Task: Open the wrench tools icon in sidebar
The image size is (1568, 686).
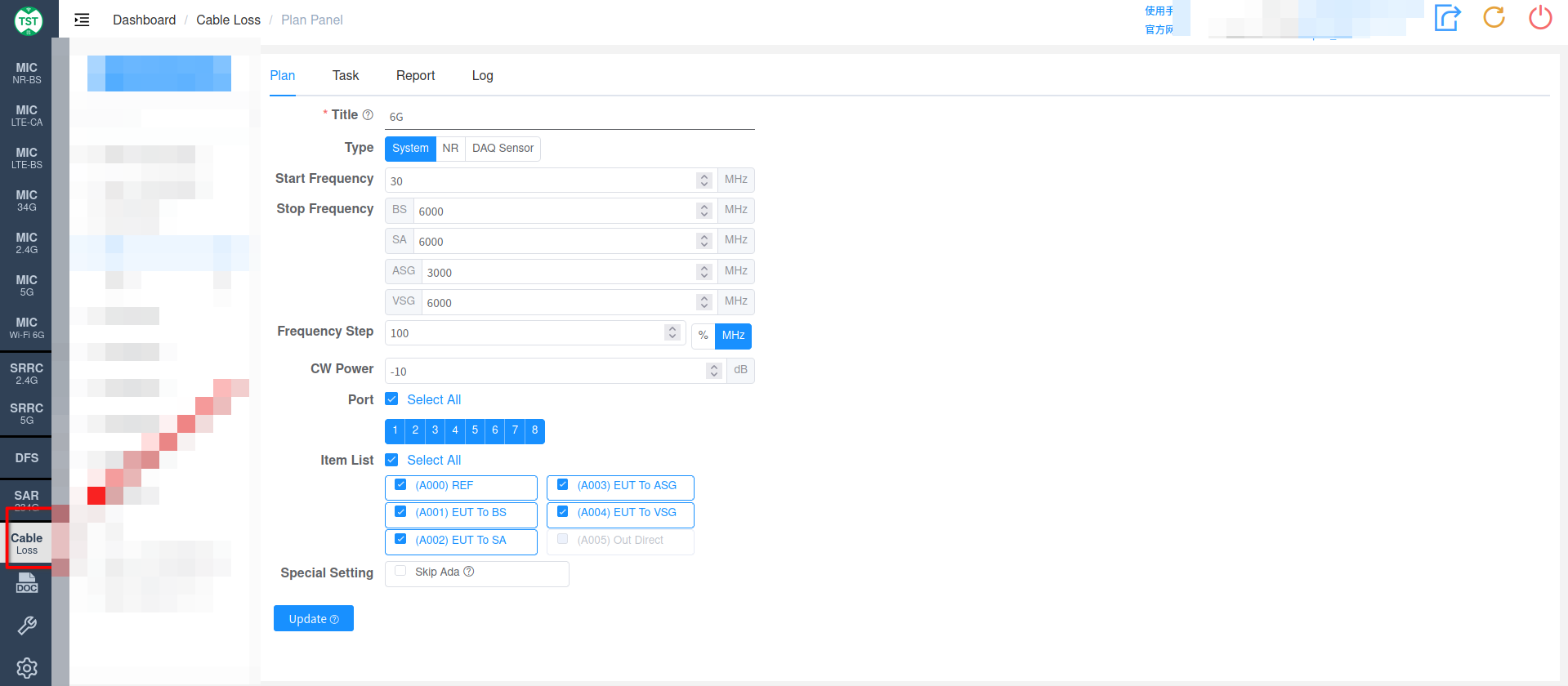Action: click(27, 626)
